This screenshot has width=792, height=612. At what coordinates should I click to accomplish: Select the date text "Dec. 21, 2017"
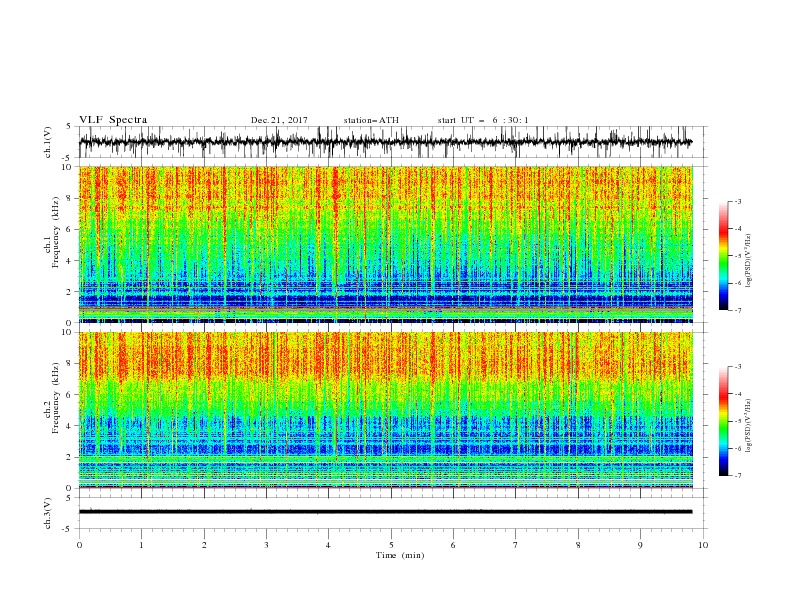[279, 120]
